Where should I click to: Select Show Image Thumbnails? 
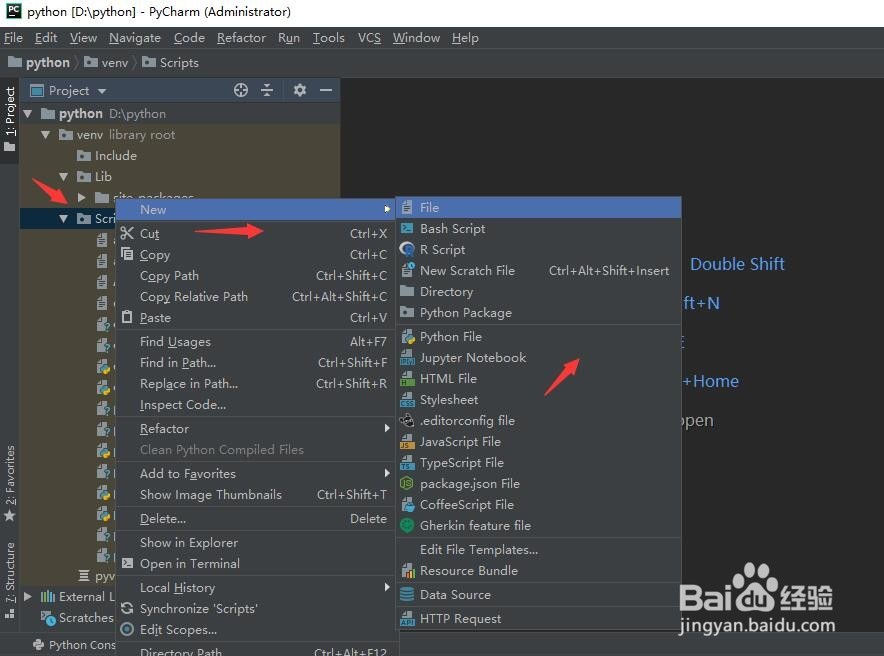point(257,494)
